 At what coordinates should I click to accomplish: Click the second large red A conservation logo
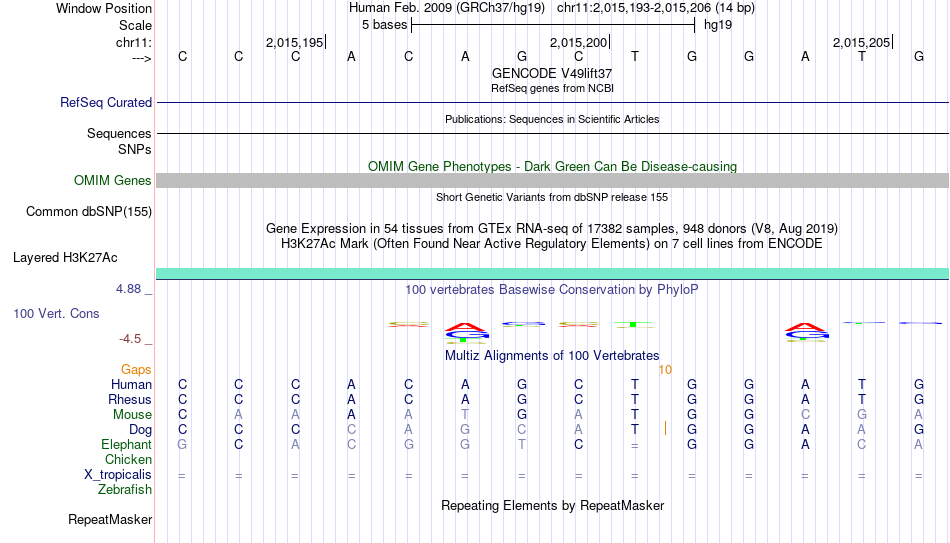click(x=806, y=327)
